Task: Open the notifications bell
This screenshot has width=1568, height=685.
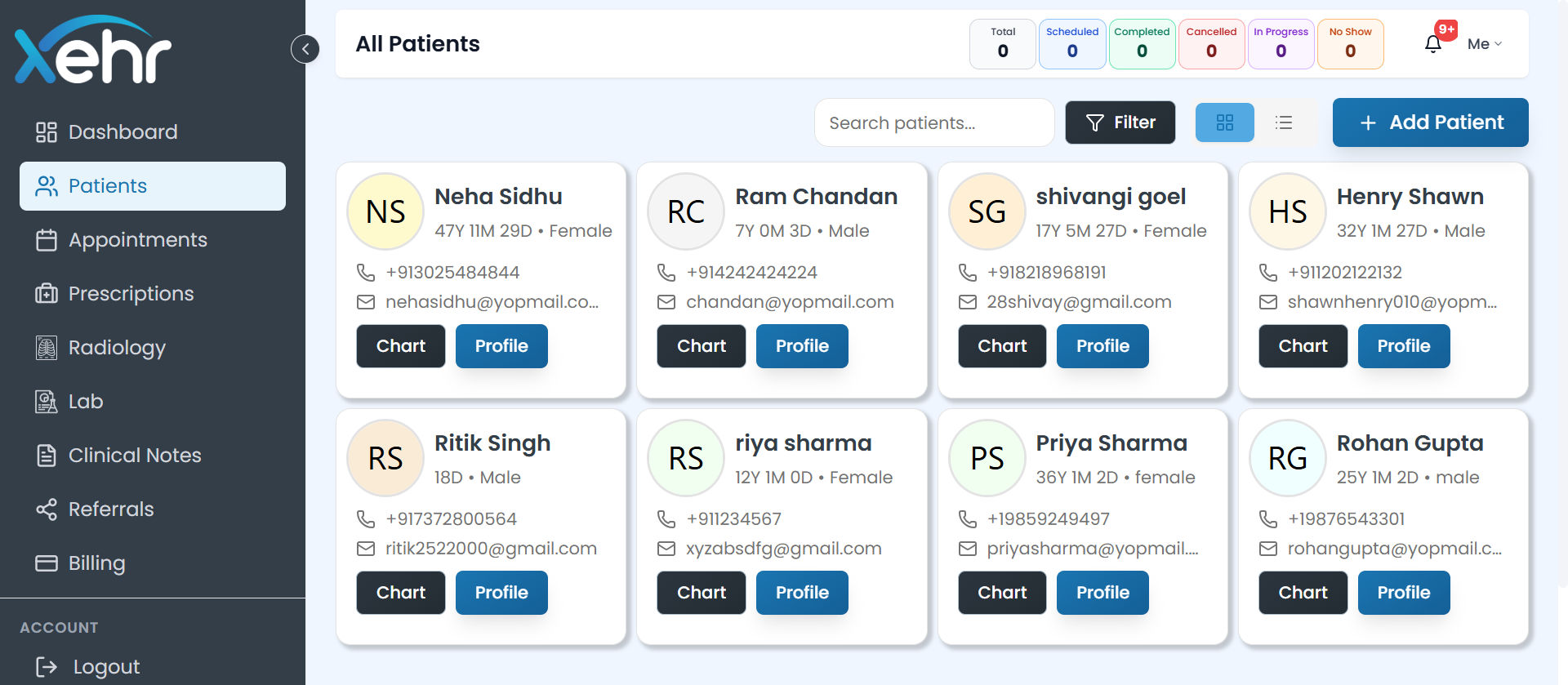Action: pyautogui.click(x=1432, y=44)
